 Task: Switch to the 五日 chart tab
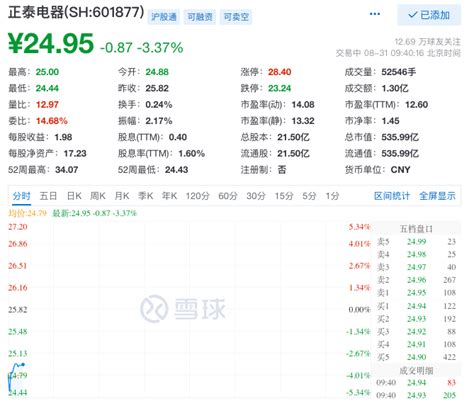pos(48,196)
